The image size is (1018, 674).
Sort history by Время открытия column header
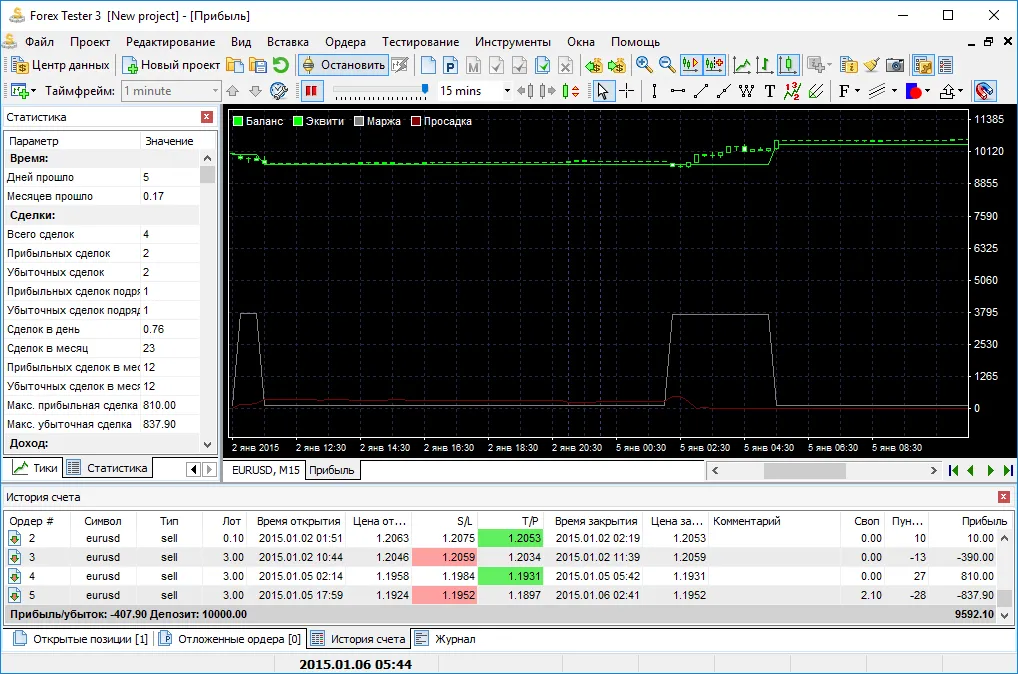[x=298, y=521]
